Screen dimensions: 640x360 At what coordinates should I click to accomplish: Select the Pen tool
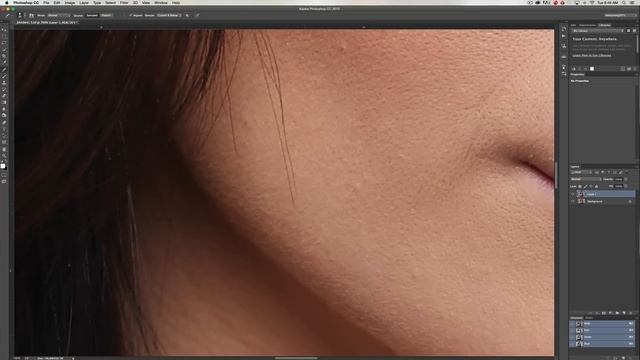4,122
